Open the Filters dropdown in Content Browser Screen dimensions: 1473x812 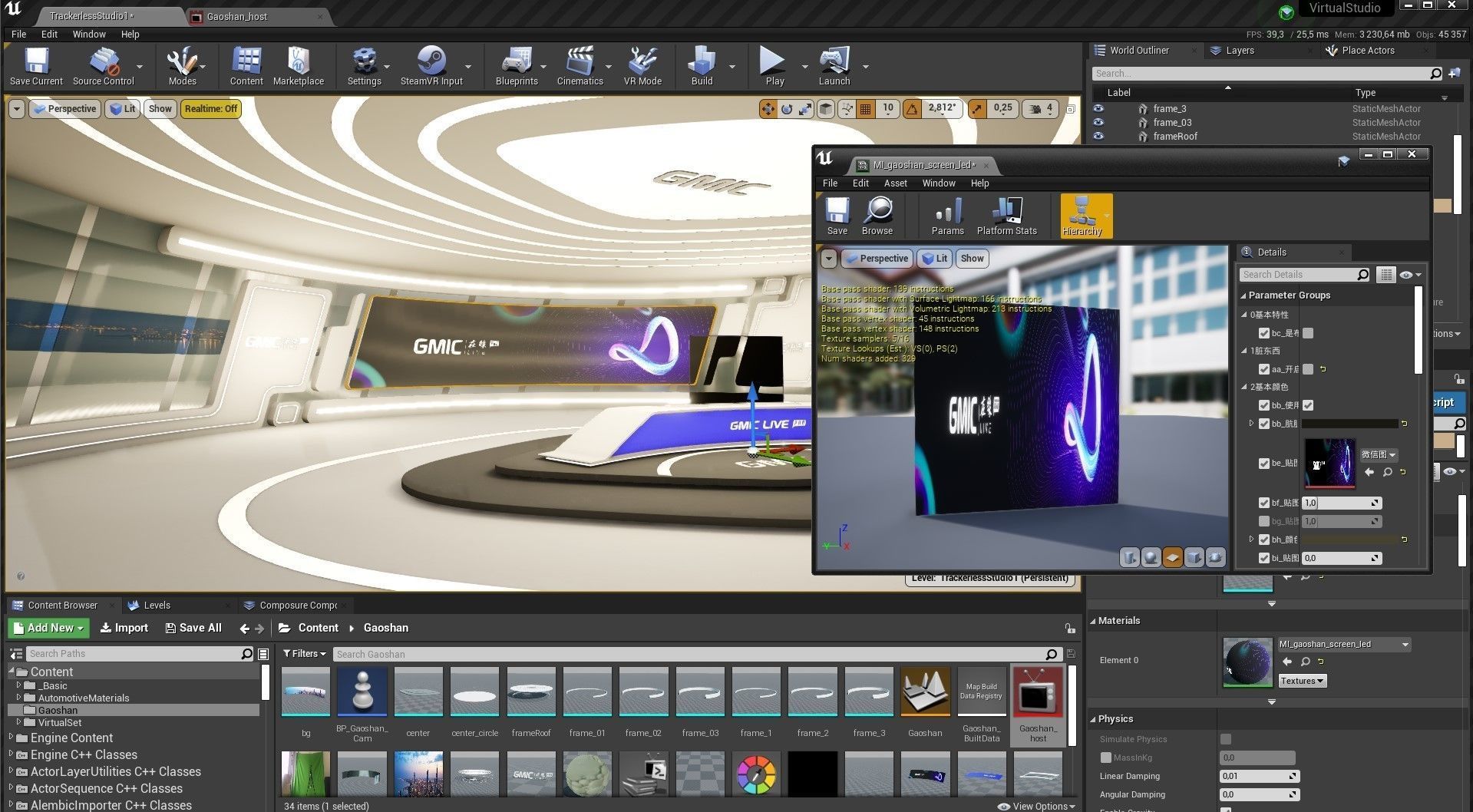point(305,654)
